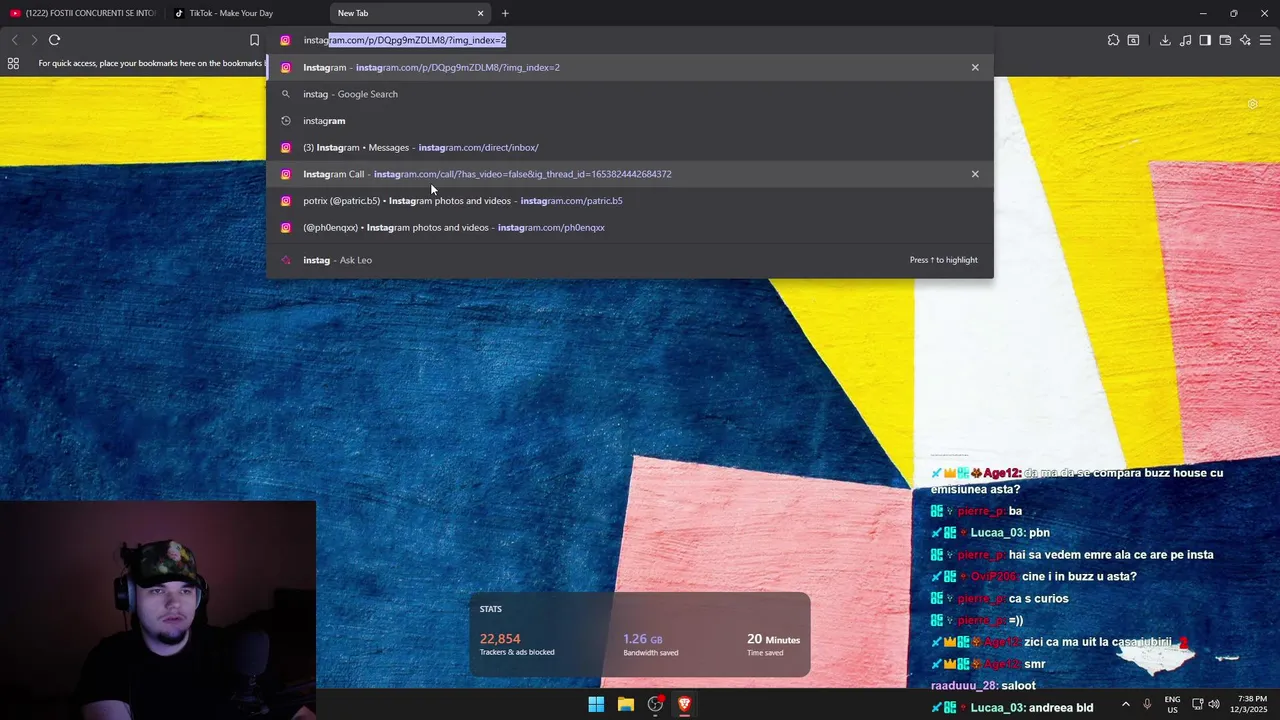
Task: Click chat message 'ca s curios'
Action: pyautogui.click(x=1038, y=598)
